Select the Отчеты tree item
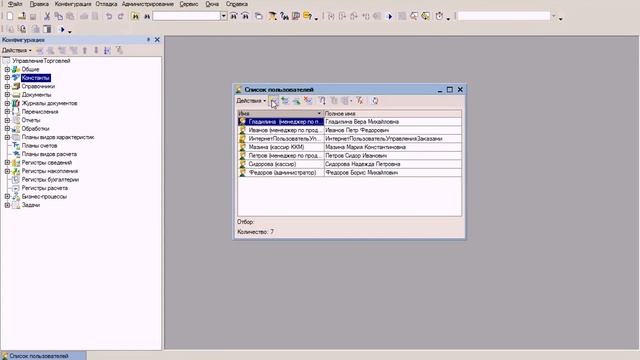The width and height of the screenshot is (640, 360). pos(31,120)
